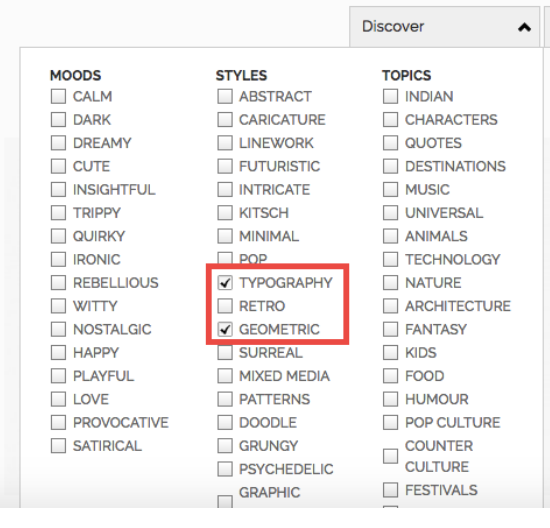
Task: Uncheck the TYPOGRAPHY style checkbox
Action: pyautogui.click(x=225, y=283)
